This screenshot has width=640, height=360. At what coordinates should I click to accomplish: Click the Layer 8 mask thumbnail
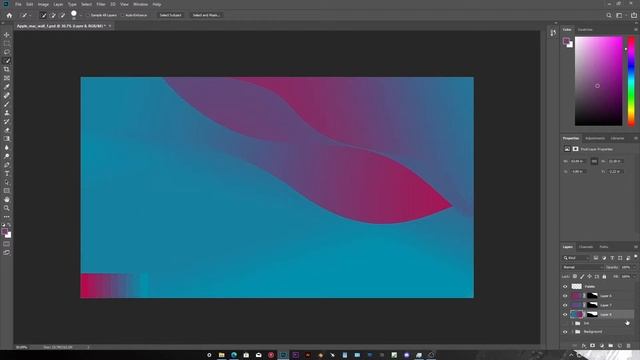click(592, 314)
